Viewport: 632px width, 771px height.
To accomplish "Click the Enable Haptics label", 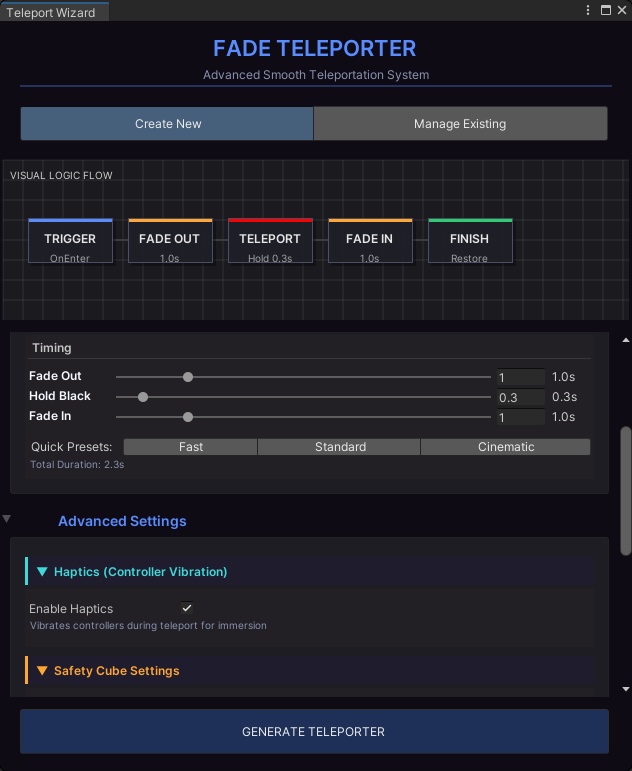I will point(71,609).
